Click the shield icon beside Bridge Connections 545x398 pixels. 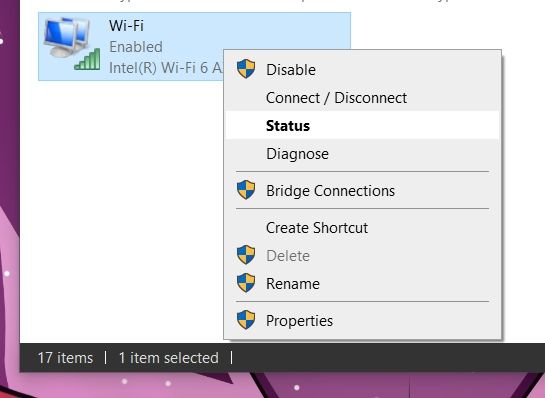click(x=246, y=189)
